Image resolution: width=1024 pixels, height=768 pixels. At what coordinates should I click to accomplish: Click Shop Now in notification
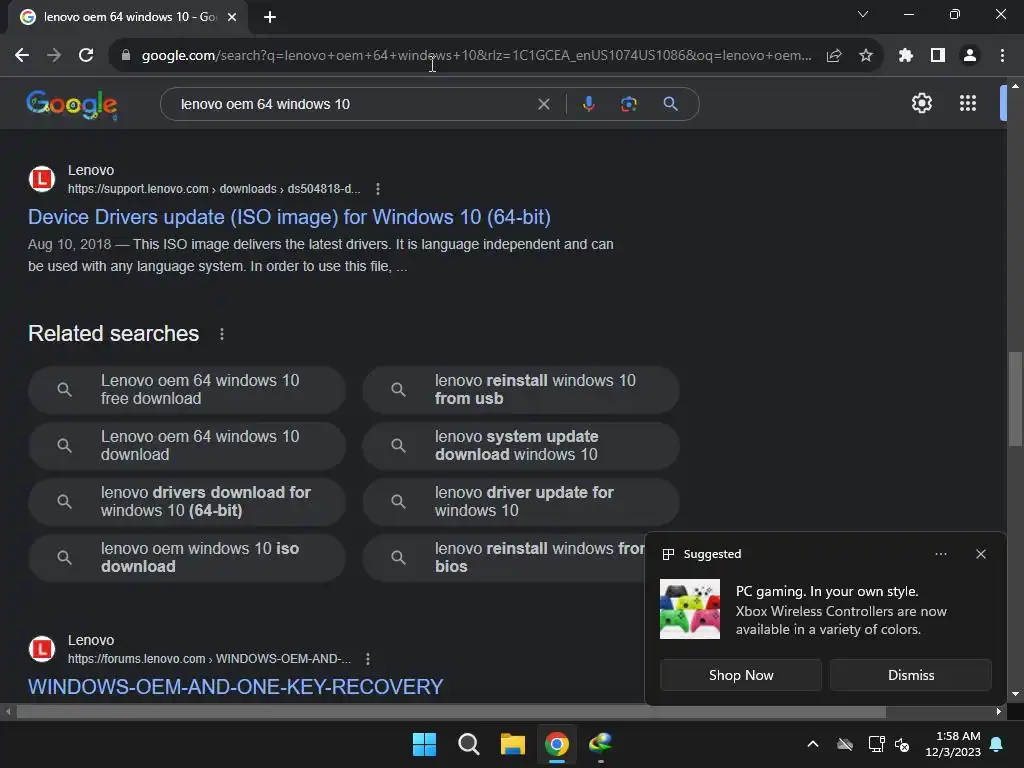tap(741, 675)
